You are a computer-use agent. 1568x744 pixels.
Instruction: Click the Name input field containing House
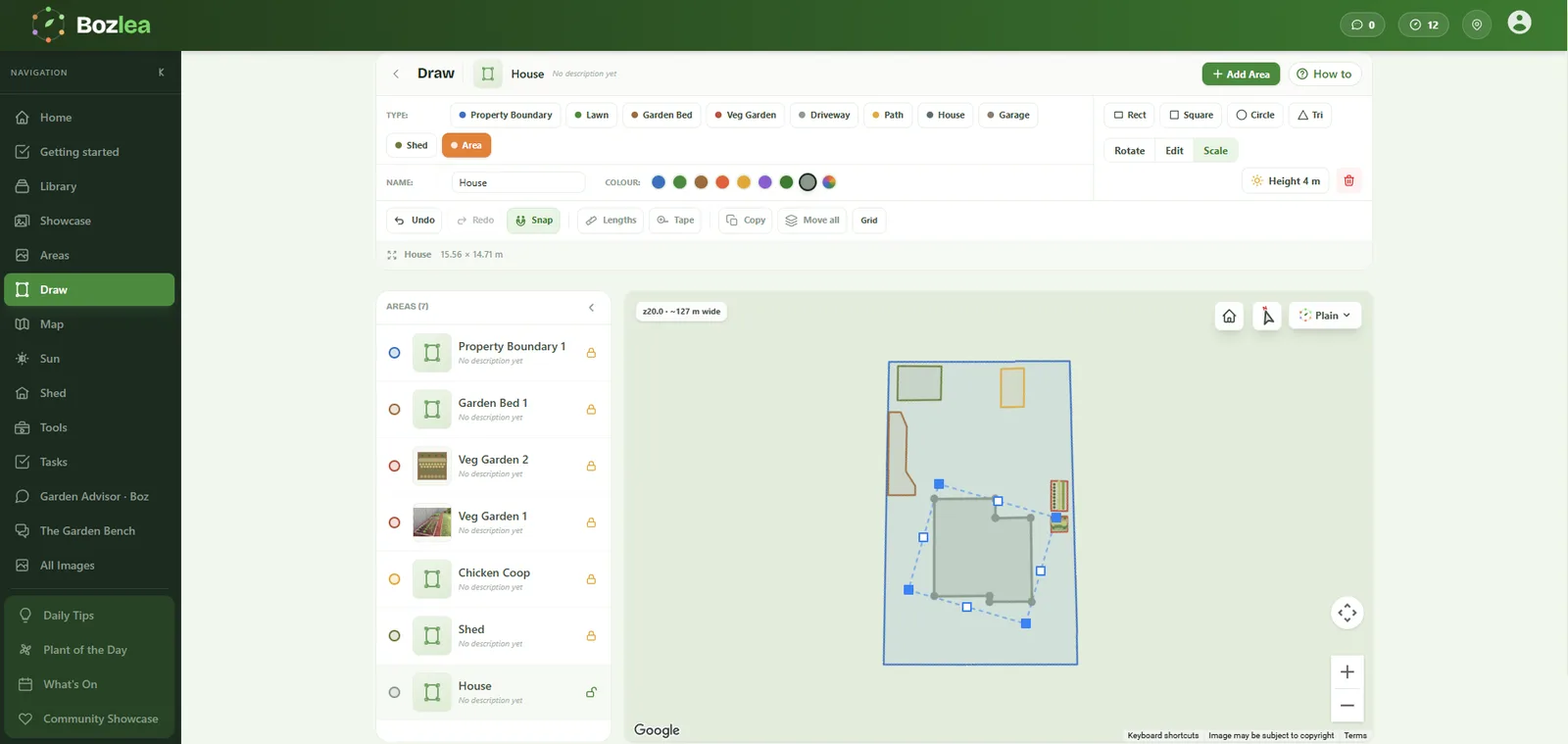point(518,182)
